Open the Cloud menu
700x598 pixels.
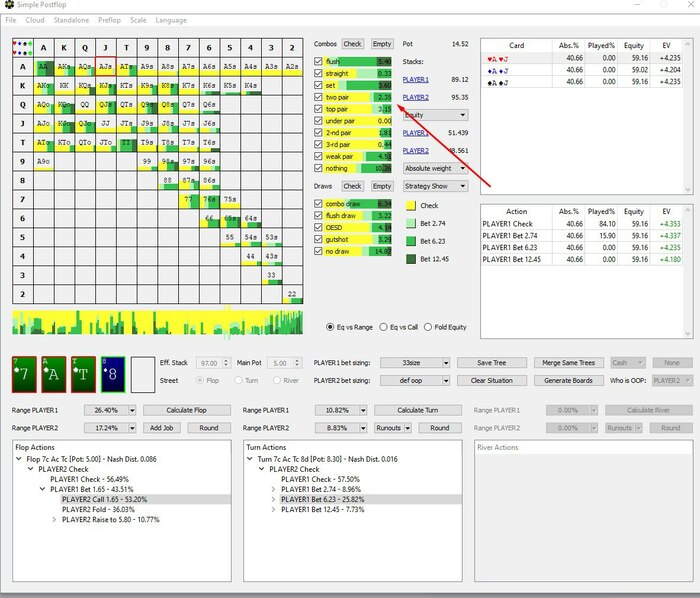coord(35,20)
